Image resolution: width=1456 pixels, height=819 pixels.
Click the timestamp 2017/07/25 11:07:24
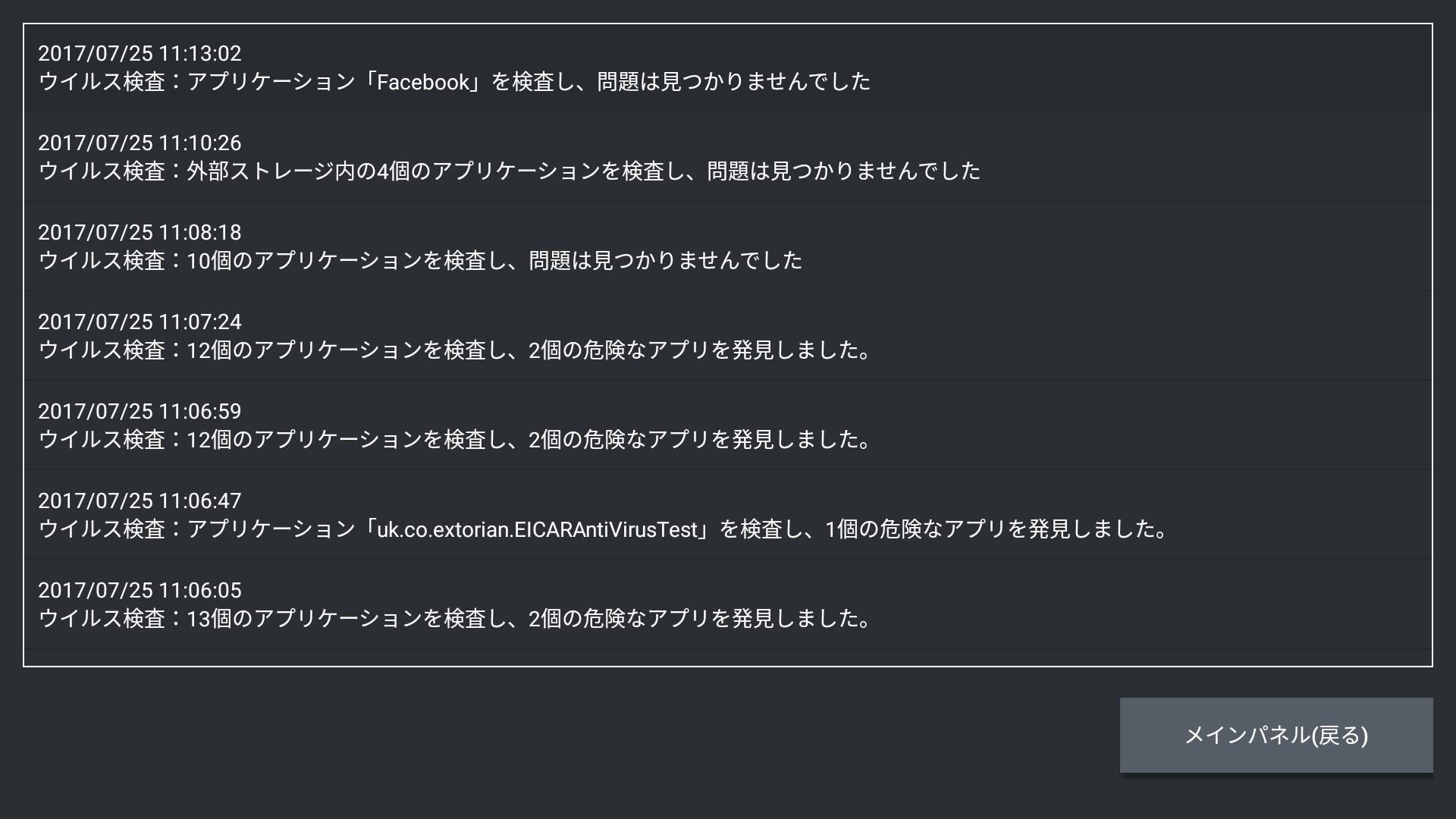(x=140, y=322)
